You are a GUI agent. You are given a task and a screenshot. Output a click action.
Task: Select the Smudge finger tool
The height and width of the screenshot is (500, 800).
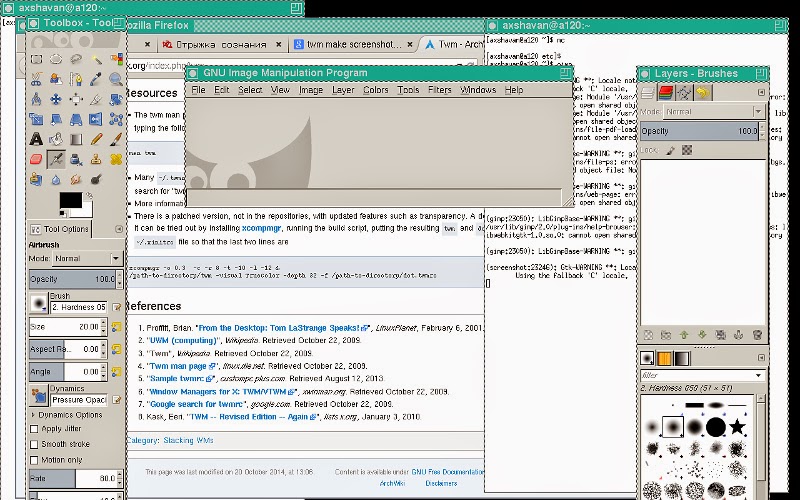click(x=76, y=179)
